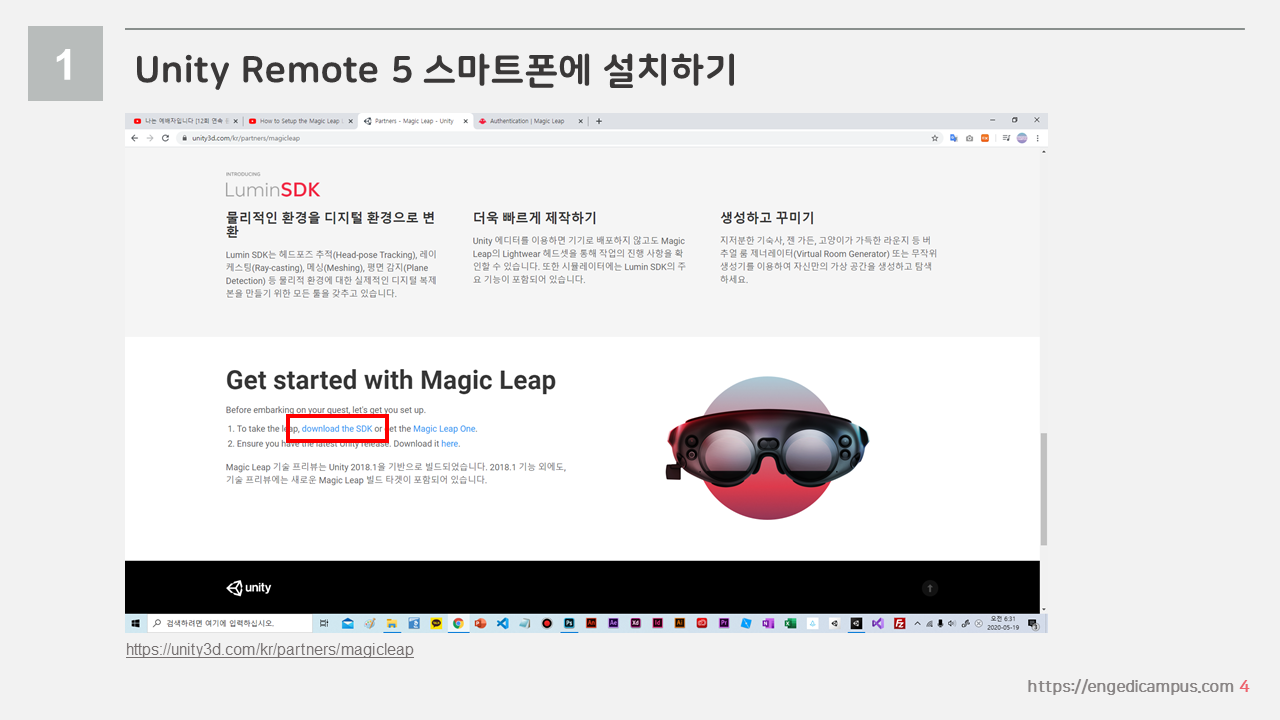Bookmark this page with the star icon
The width and height of the screenshot is (1280, 720).
[x=935, y=138]
